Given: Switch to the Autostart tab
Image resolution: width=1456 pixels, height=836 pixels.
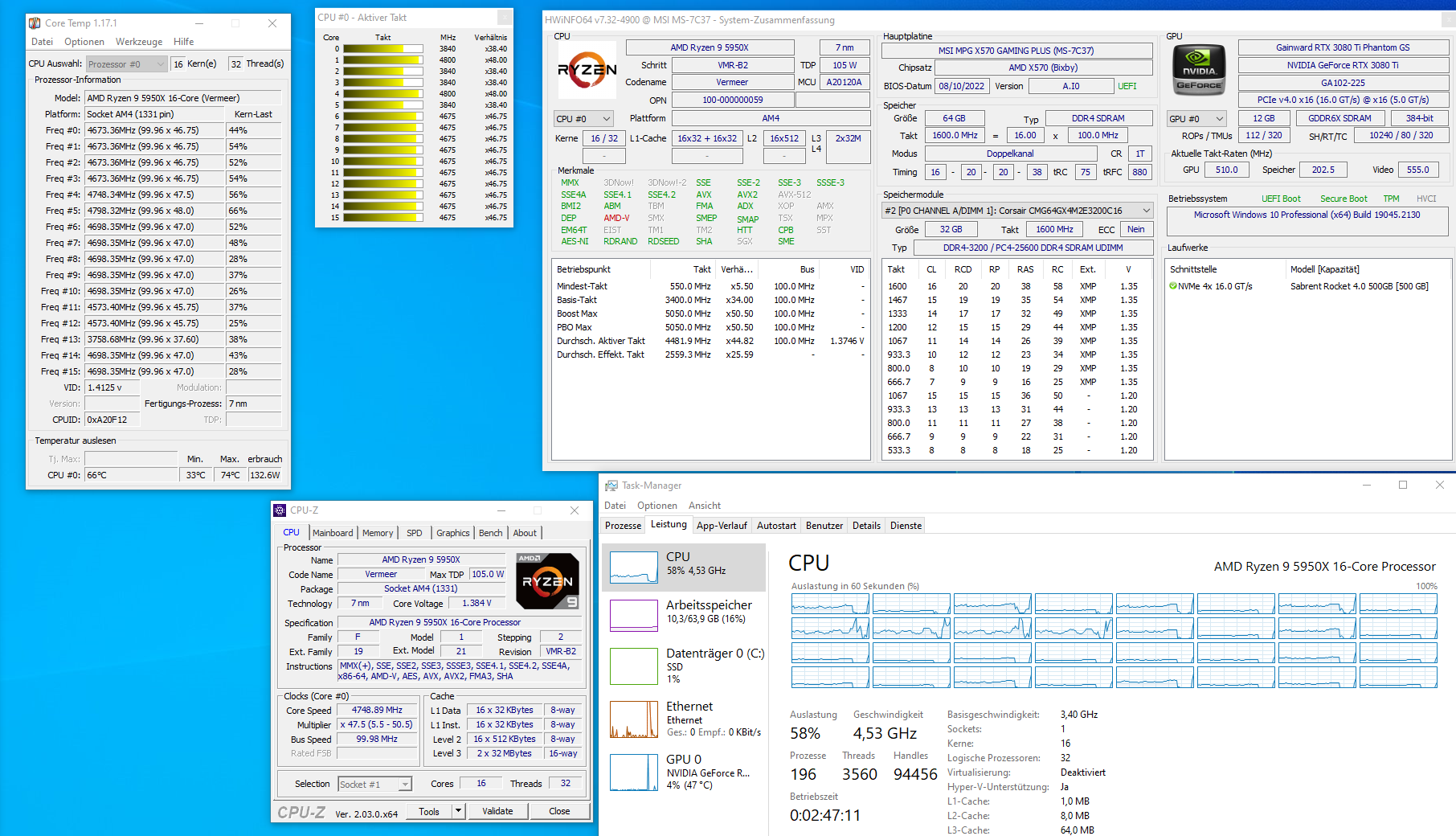Looking at the screenshot, I should pyautogui.click(x=776, y=526).
